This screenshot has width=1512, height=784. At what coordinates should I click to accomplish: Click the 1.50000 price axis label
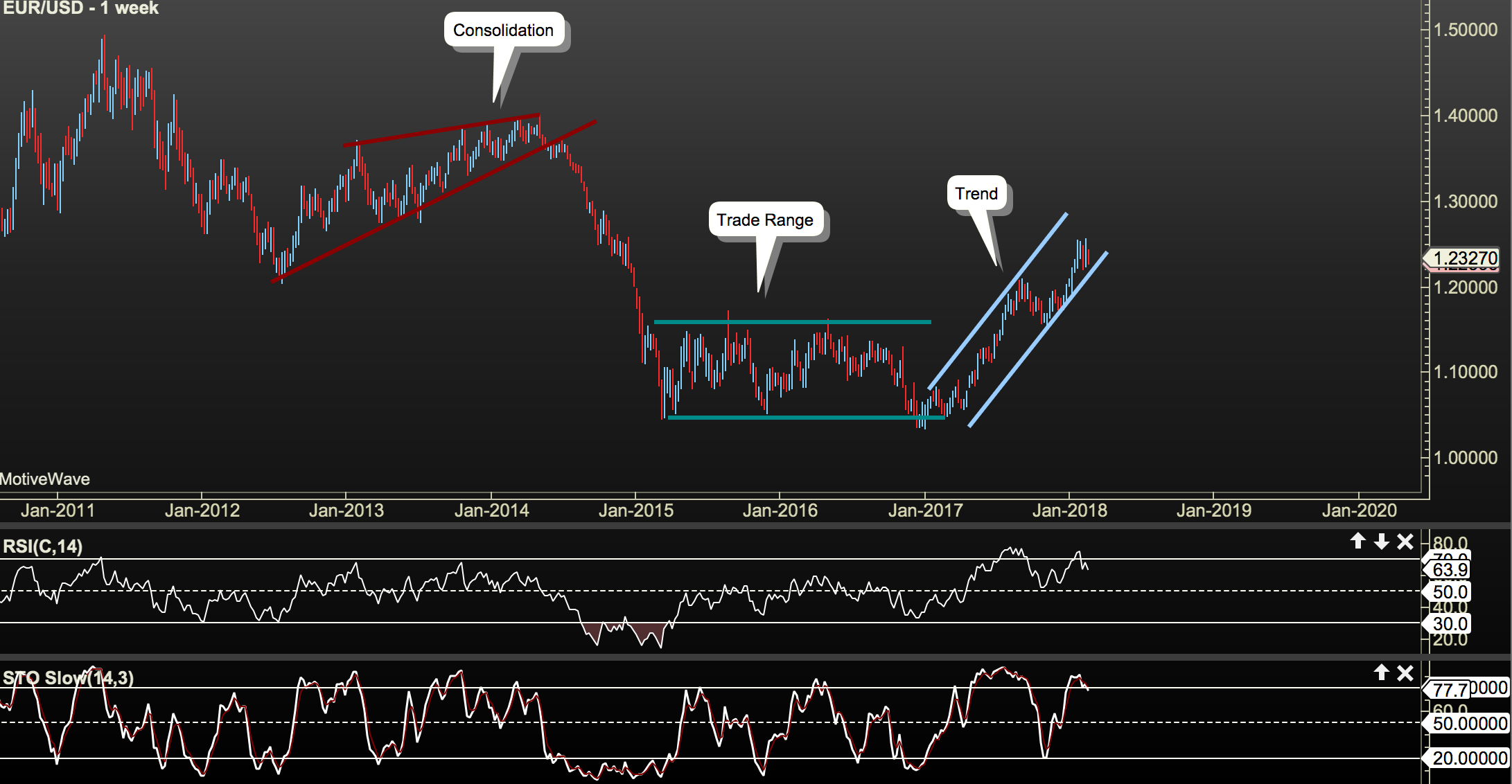point(1466,30)
